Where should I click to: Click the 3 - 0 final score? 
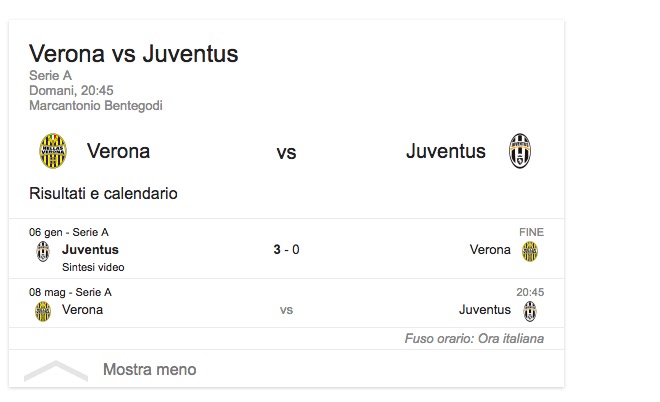pos(286,250)
